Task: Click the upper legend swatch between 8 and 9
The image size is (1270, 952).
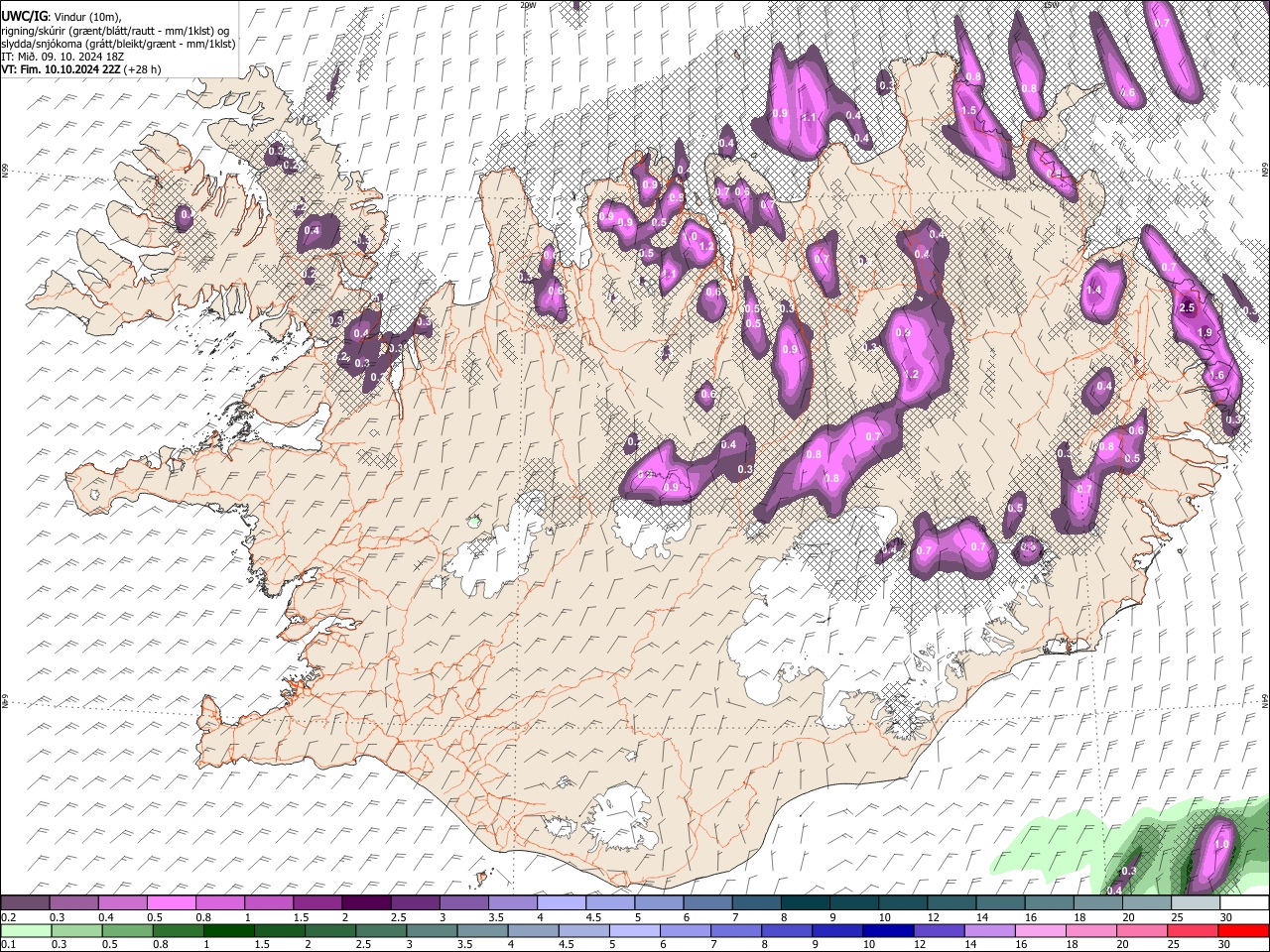Action: pos(804,902)
